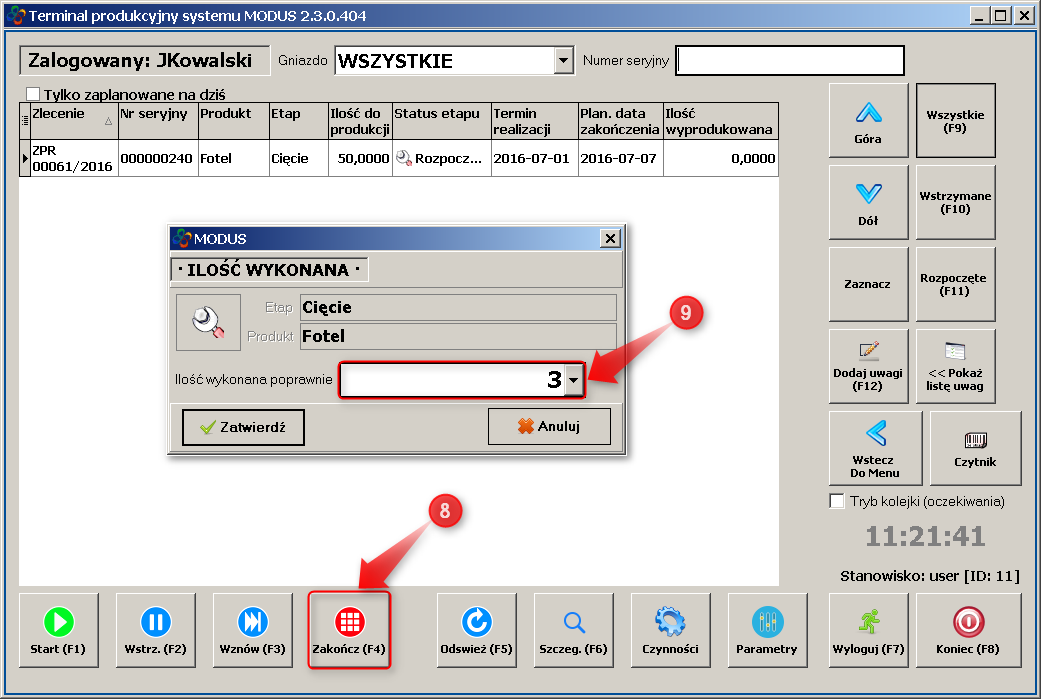Select cell ZPR 00061/2016
Image resolution: width=1041 pixels, height=699 pixels.
74,158
